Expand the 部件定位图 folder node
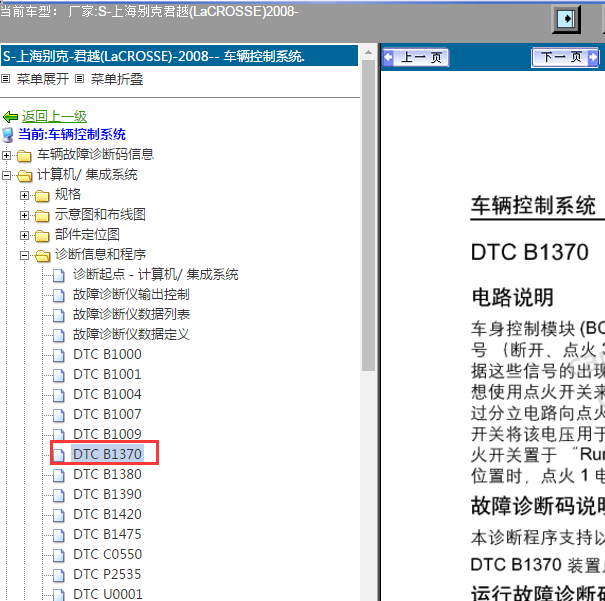The height and width of the screenshot is (601, 605). pos(24,235)
